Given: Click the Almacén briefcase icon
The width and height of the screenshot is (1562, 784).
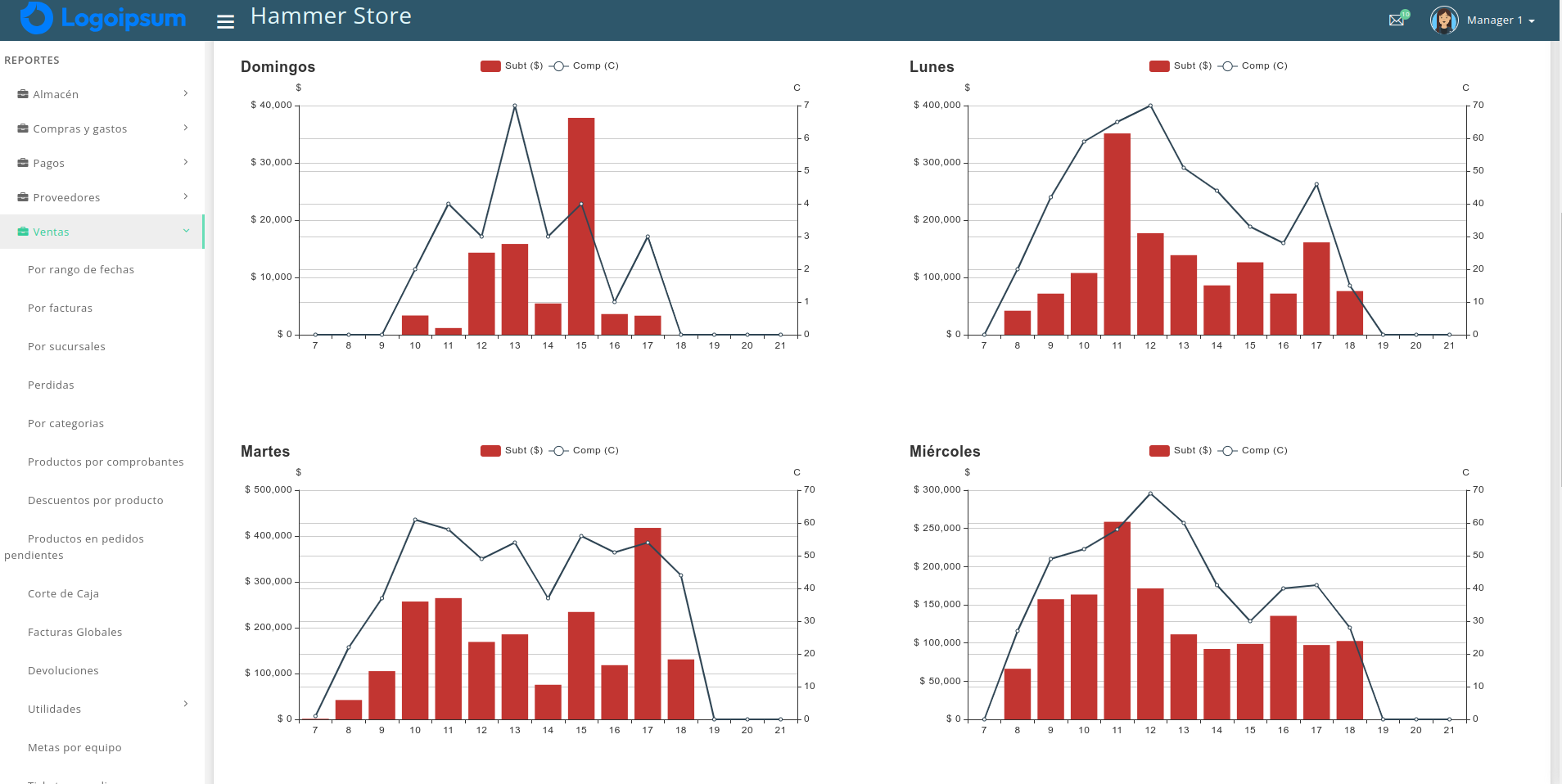Looking at the screenshot, I should 23,94.
